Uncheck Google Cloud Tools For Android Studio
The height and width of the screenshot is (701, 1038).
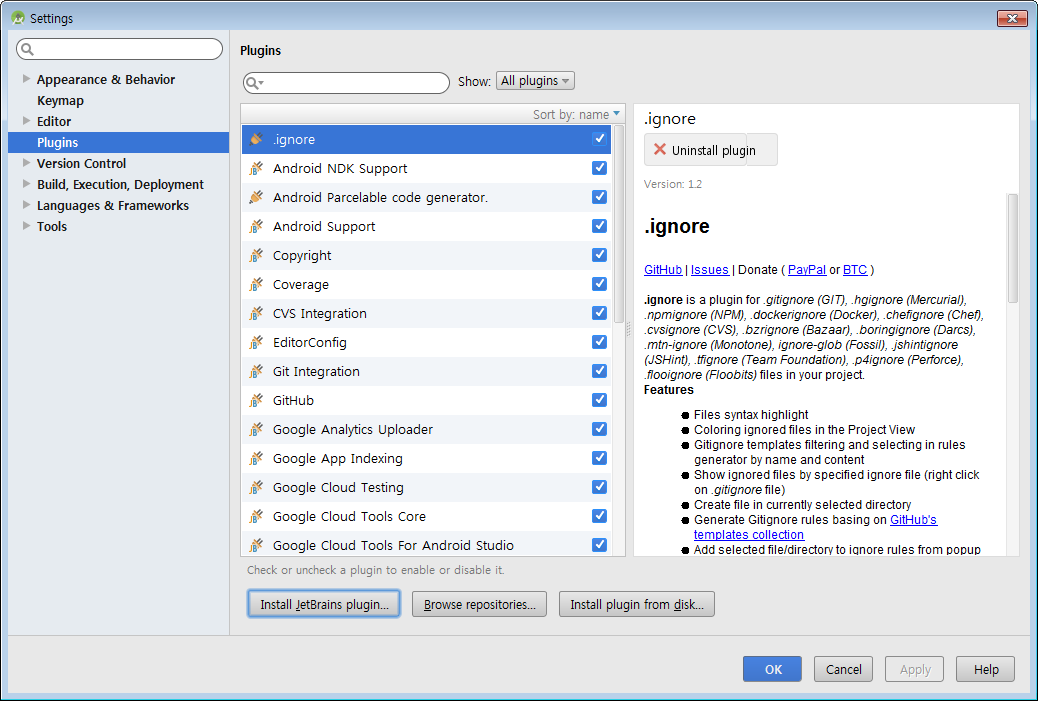click(599, 545)
